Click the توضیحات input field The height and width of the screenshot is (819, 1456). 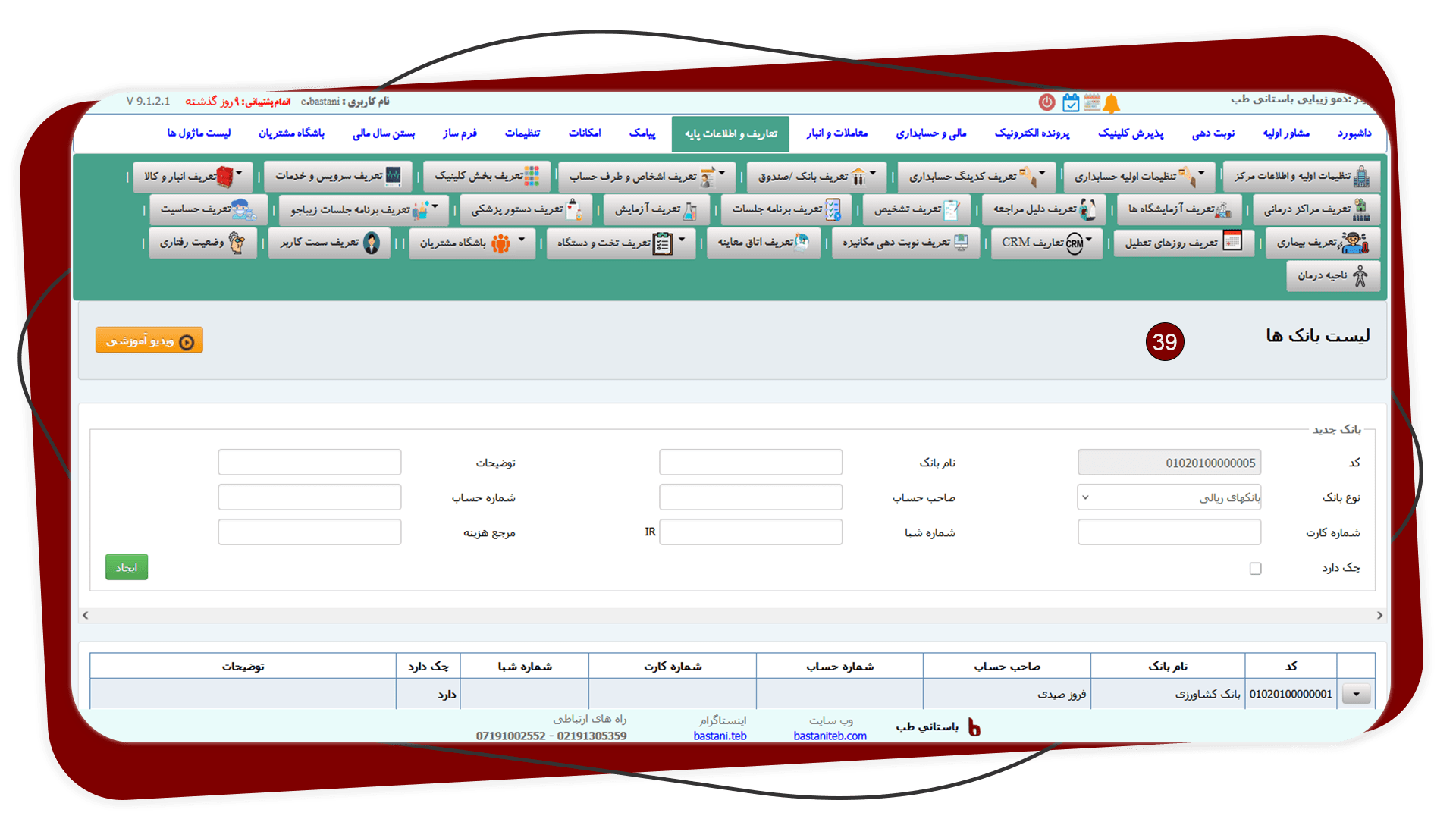(309, 463)
